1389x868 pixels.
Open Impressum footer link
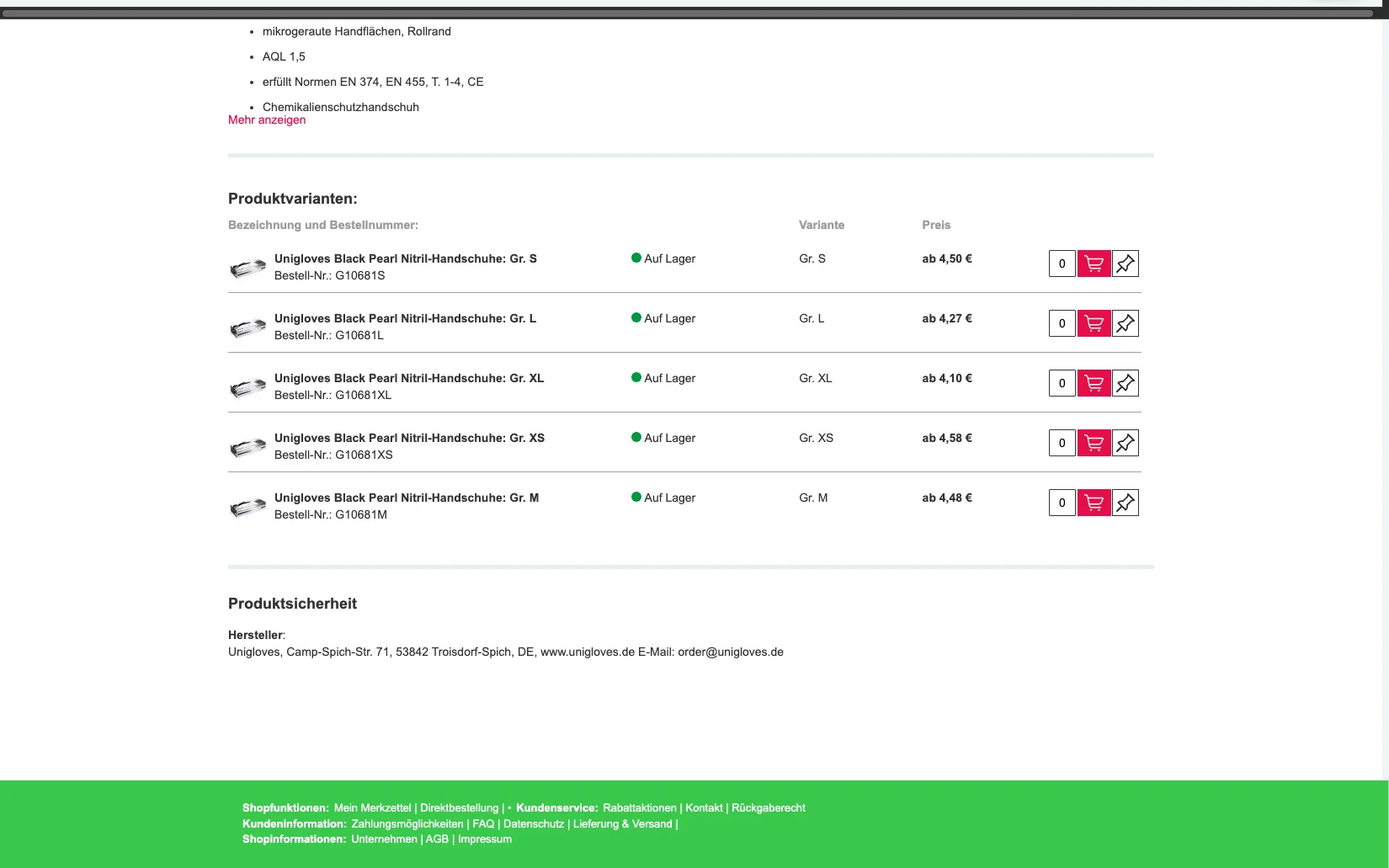[485, 839]
